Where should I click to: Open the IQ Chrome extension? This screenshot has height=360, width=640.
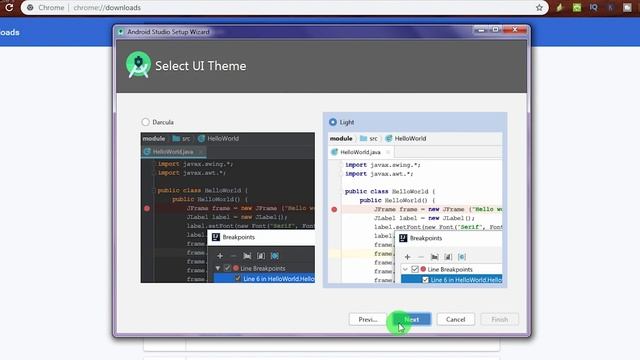click(x=593, y=7)
